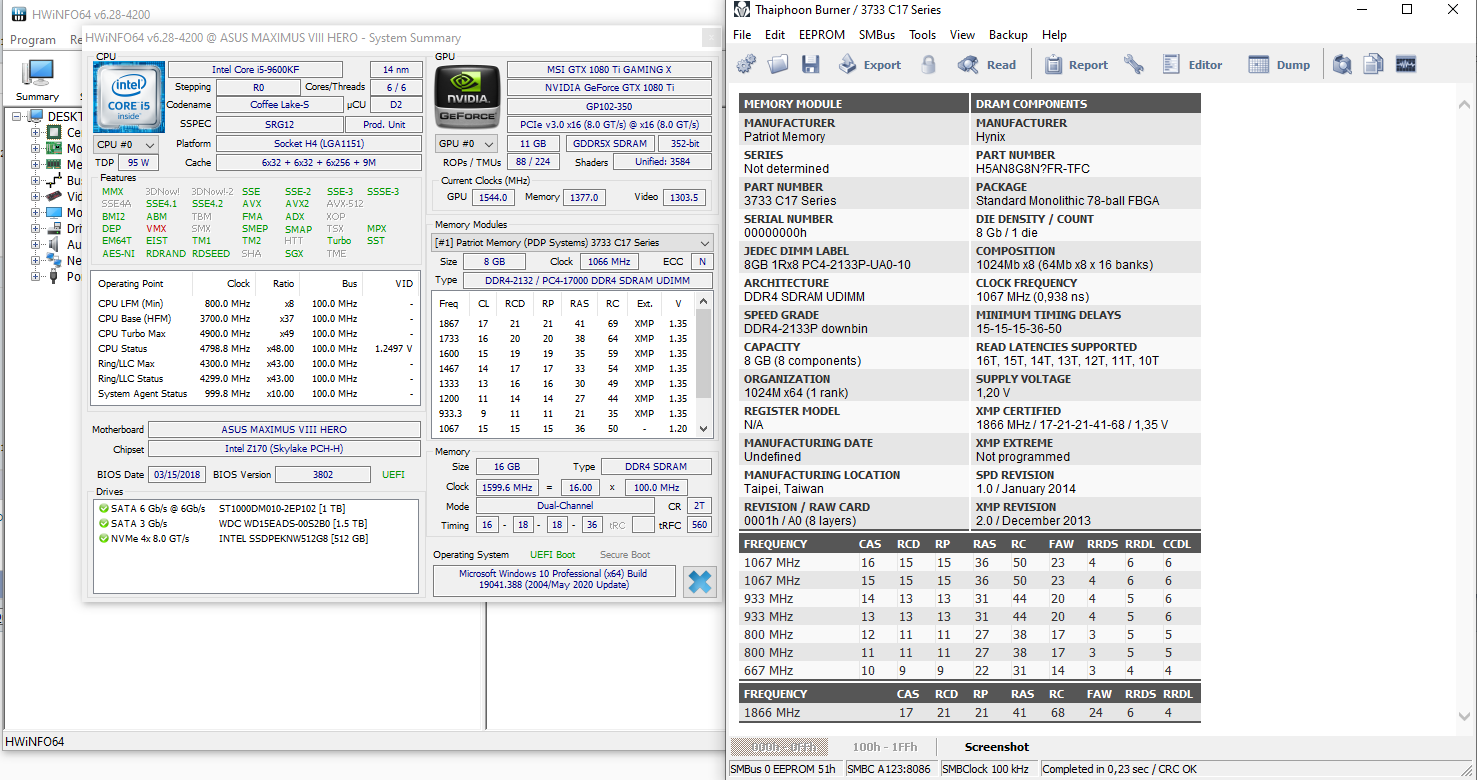Select the network icon in device tree
Viewport: 1477px width, 780px height.
54,261
